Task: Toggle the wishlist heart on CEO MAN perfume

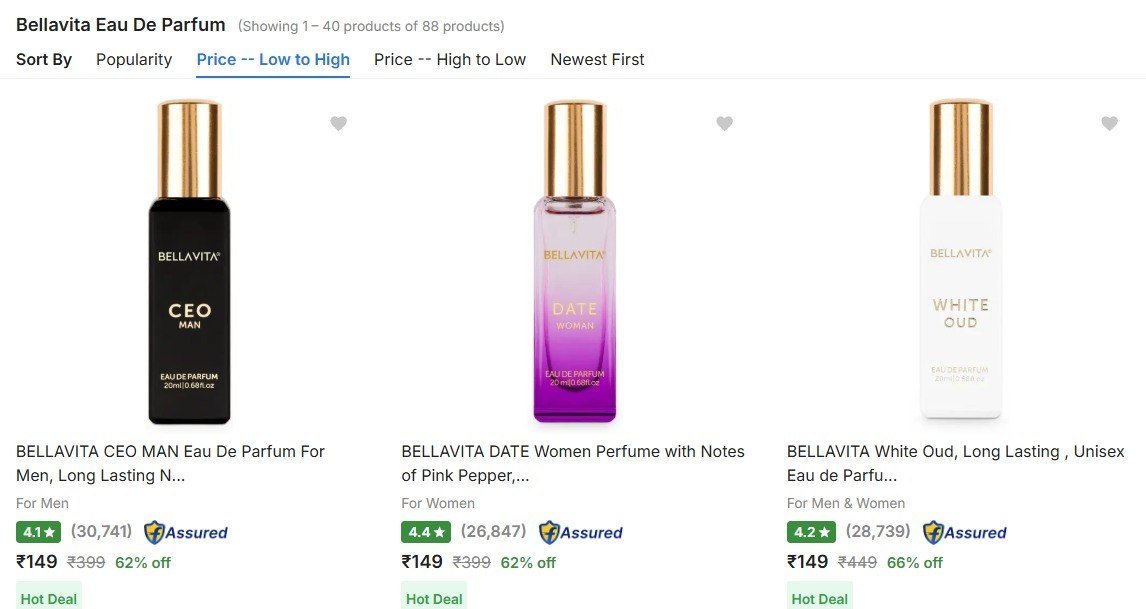Action: (x=338, y=123)
